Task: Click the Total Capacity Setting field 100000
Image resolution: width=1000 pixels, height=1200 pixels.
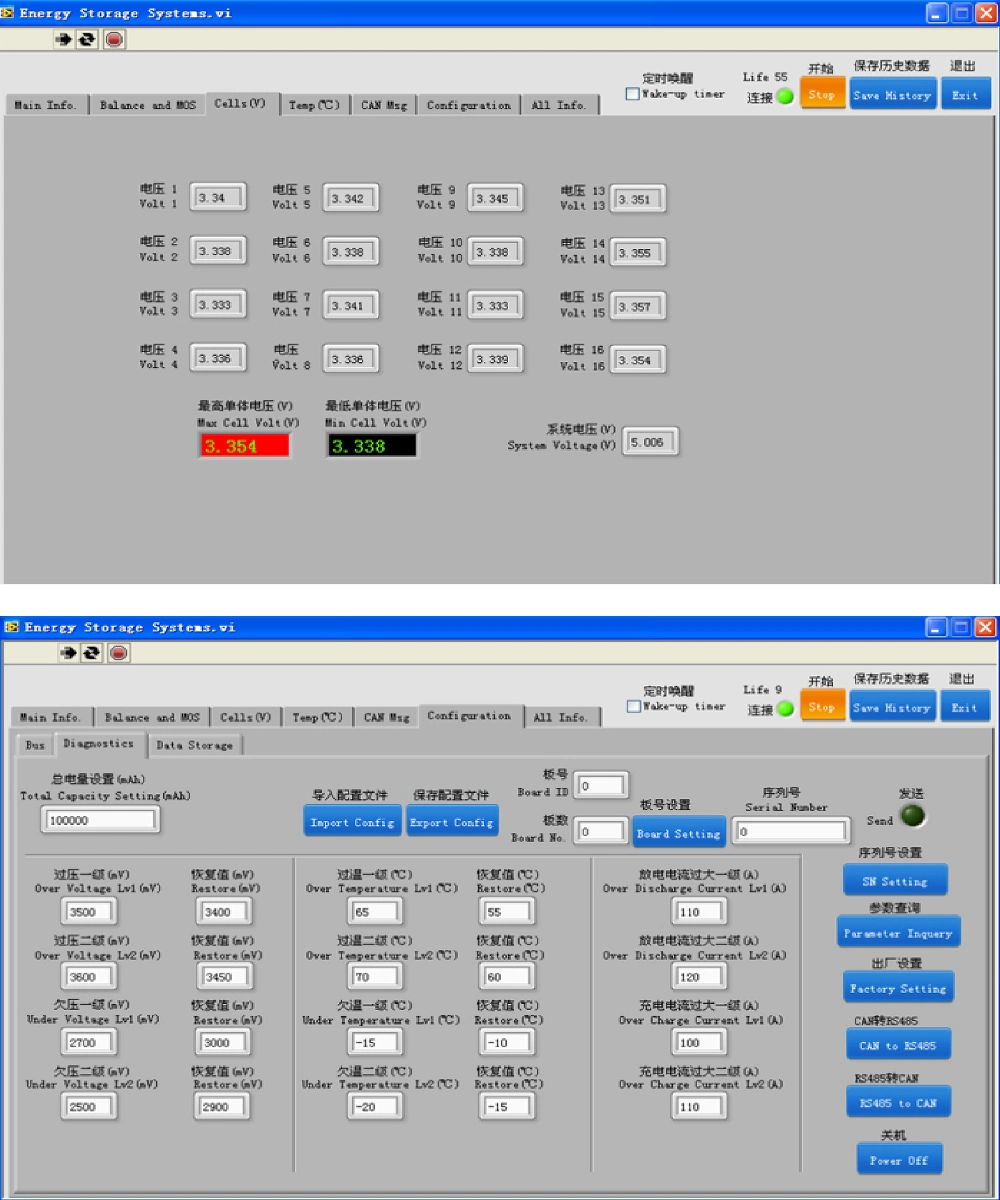Action: coord(99,820)
